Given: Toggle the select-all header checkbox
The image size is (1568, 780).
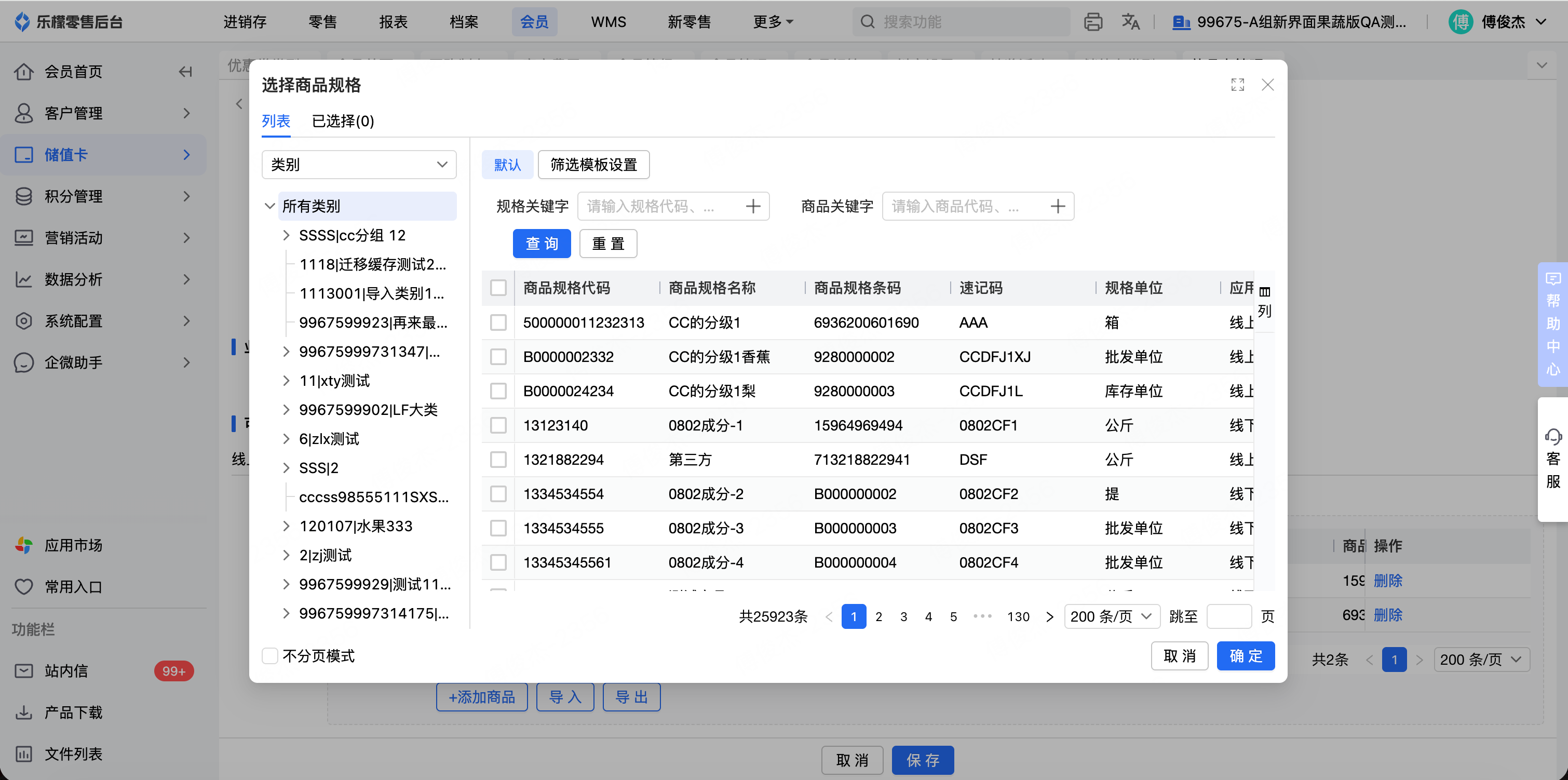Looking at the screenshot, I should pos(498,288).
